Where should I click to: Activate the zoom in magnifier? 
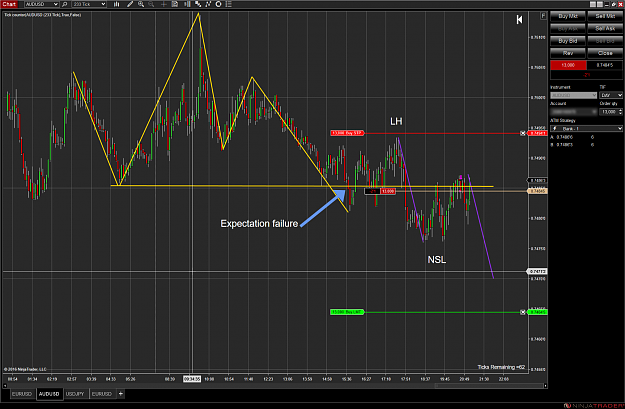click(141, 4)
